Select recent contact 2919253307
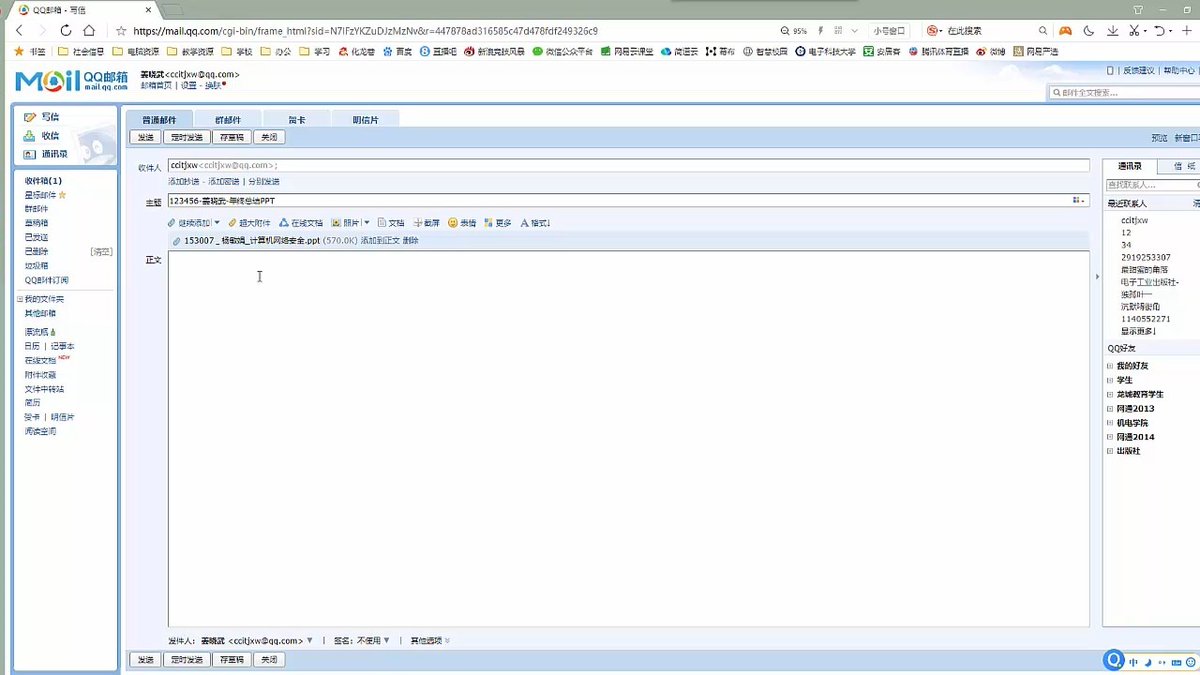The height and width of the screenshot is (675, 1200). [1146, 257]
